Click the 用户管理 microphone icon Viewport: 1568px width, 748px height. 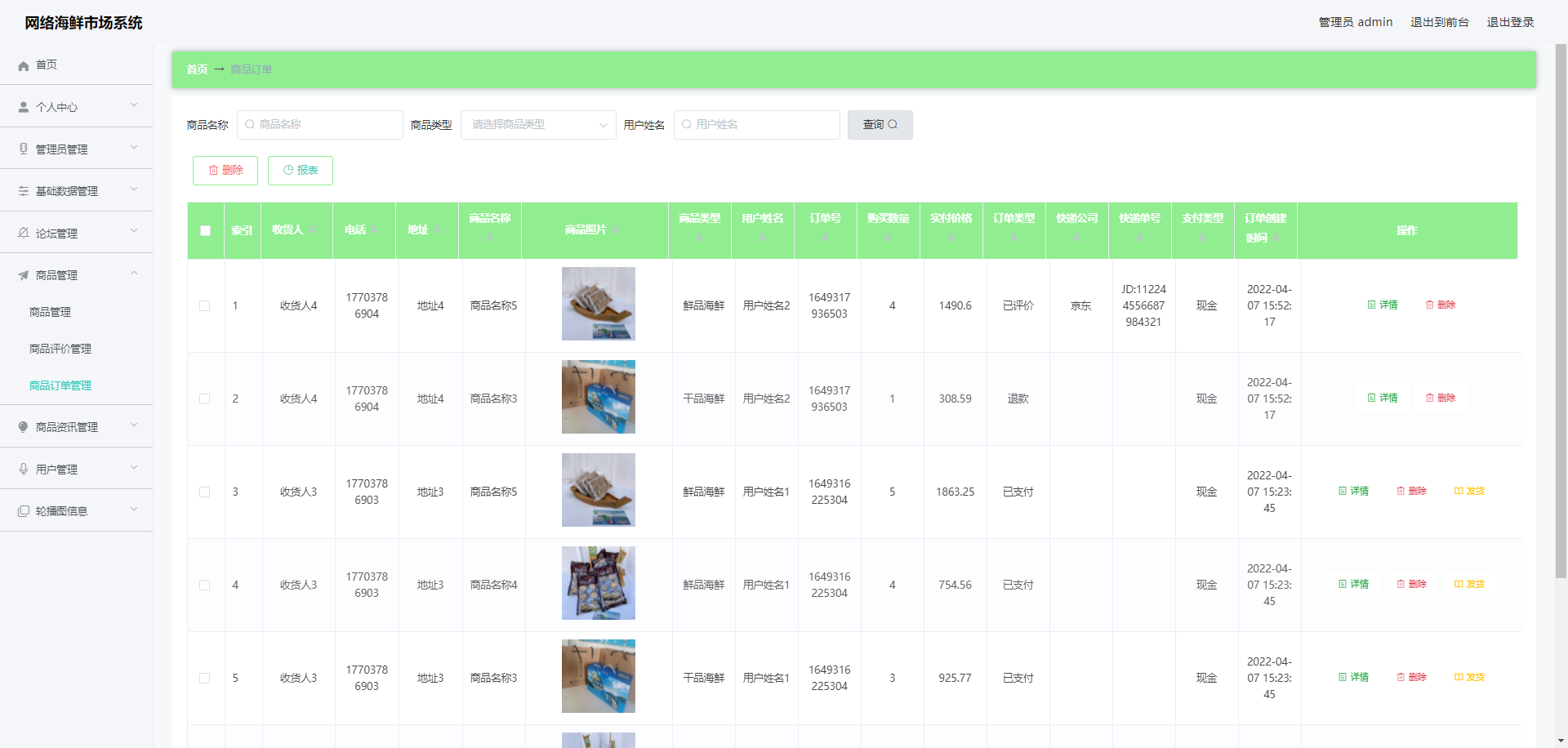[24, 469]
